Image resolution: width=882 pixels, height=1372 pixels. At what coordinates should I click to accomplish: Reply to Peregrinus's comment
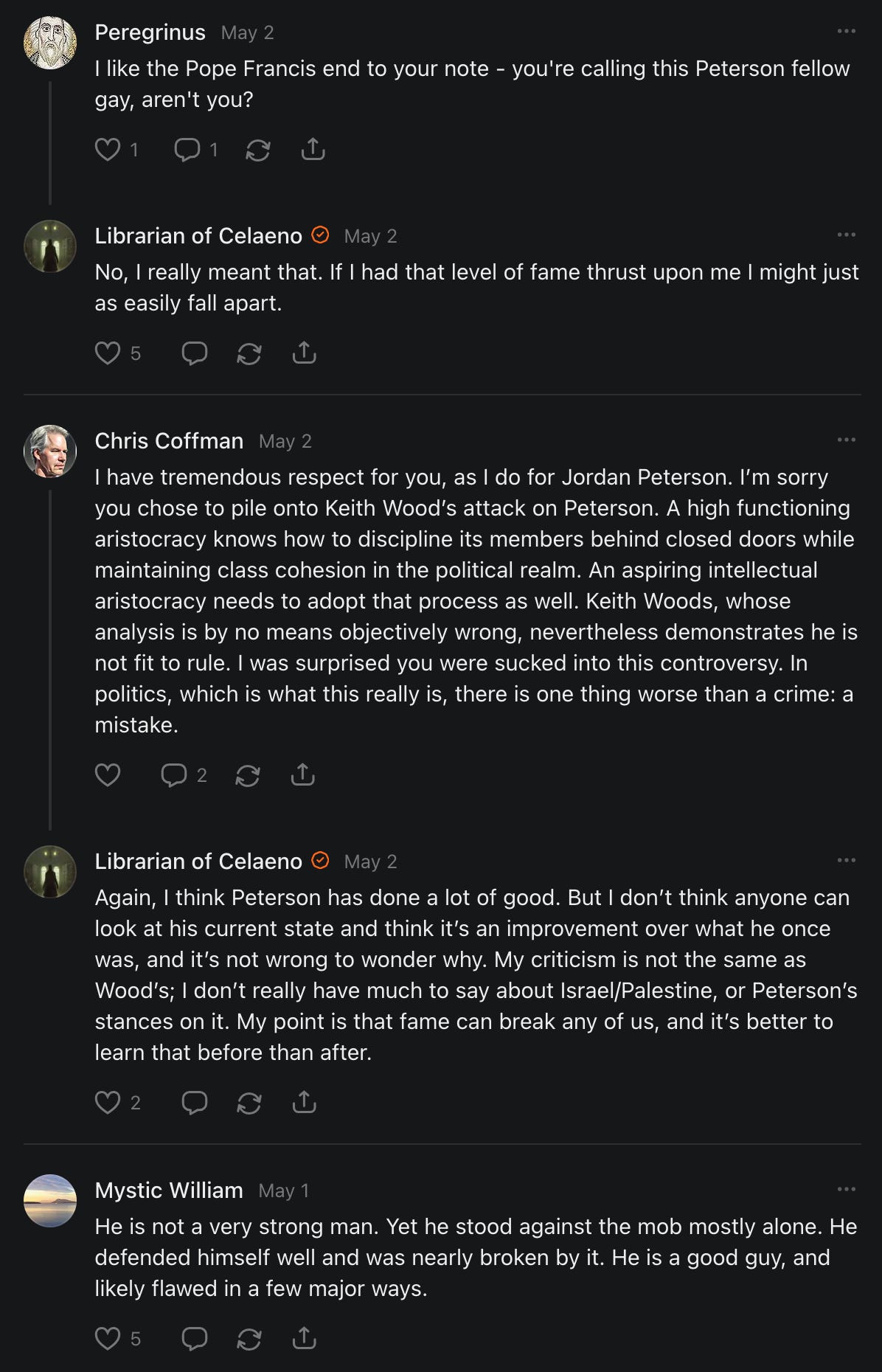pos(187,150)
